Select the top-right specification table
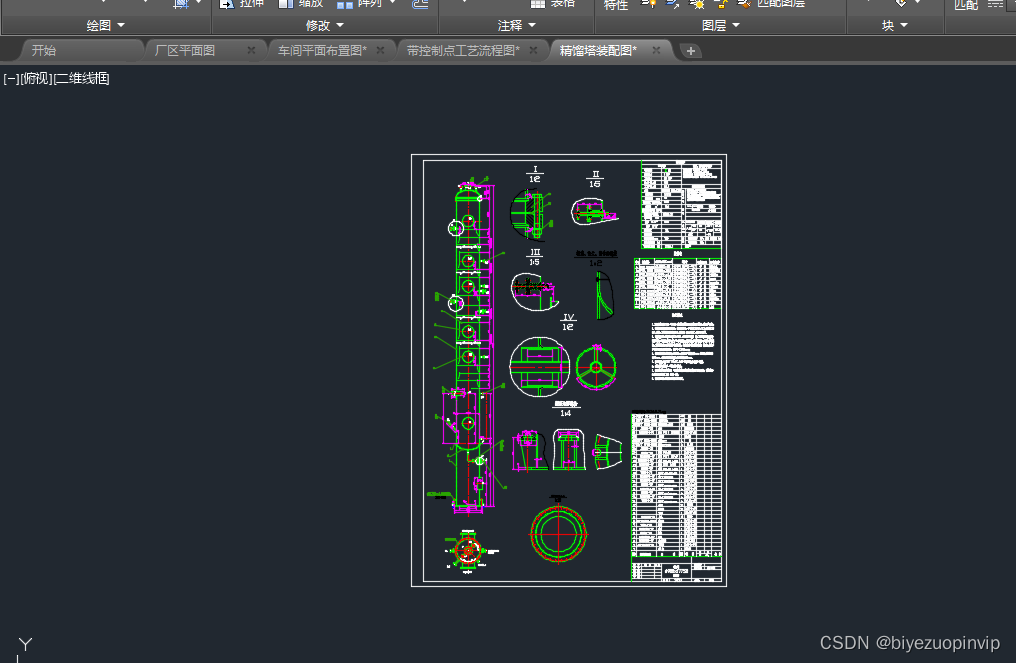Screen dimensions: 1016x663 681,205
